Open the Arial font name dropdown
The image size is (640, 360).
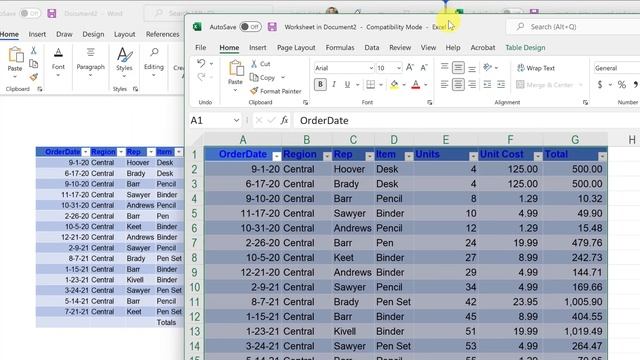click(x=371, y=68)
